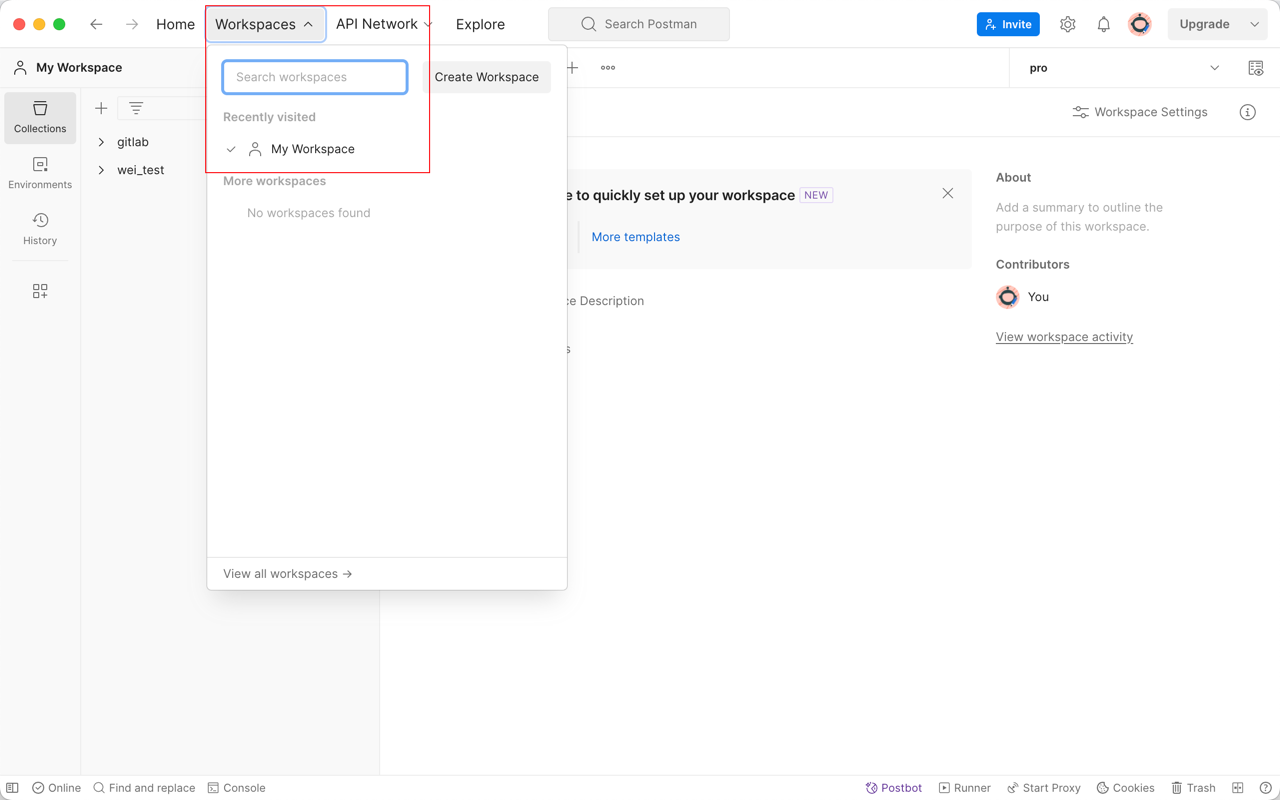Click Start Proxy in status bar
The width and height of the screenshot is (1280, 800).
[1043, 788]
